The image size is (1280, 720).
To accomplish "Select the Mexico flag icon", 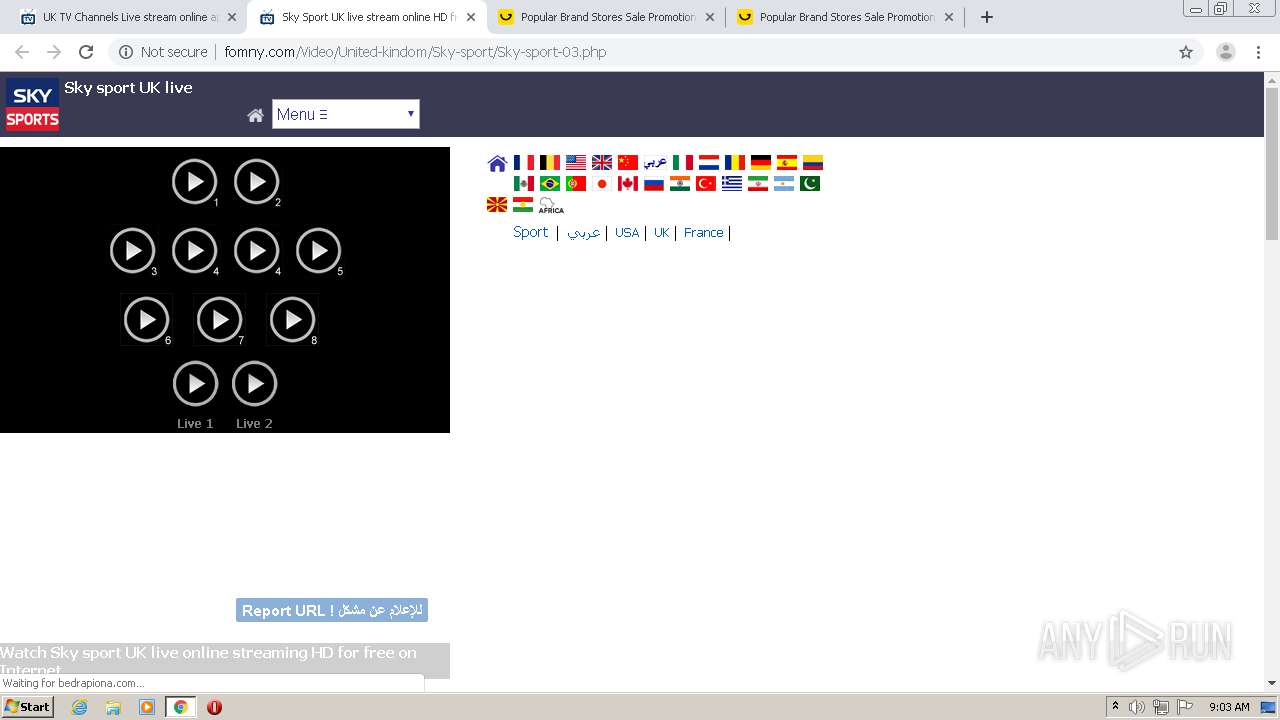I will 524,183.
